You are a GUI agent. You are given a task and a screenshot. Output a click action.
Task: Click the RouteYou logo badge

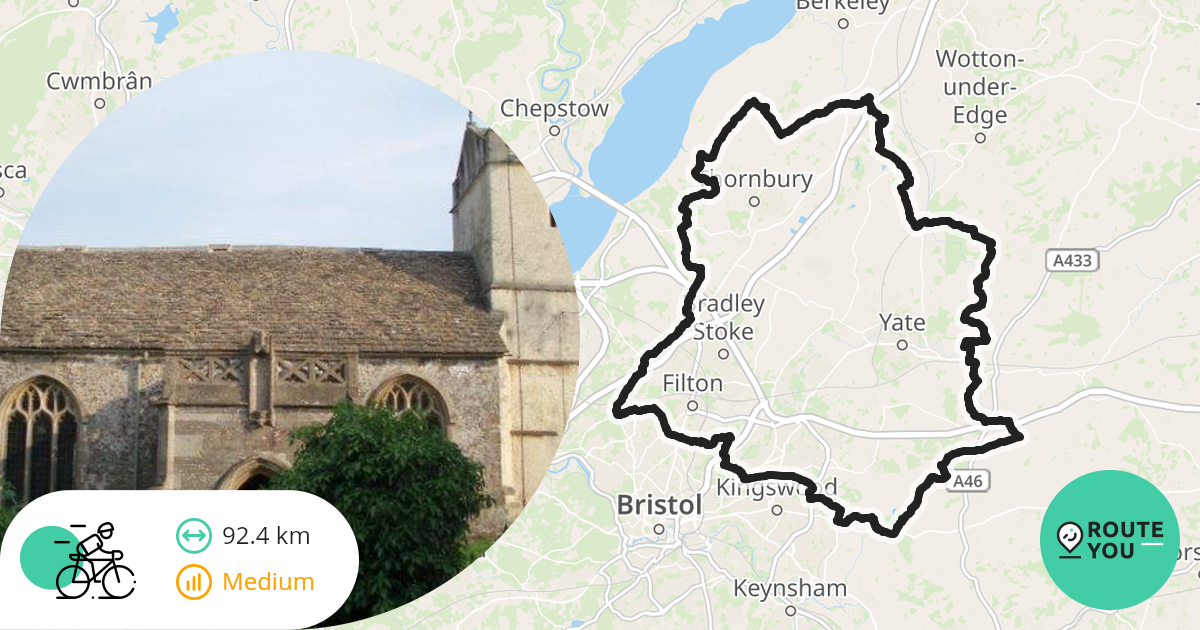[1110, 540]
